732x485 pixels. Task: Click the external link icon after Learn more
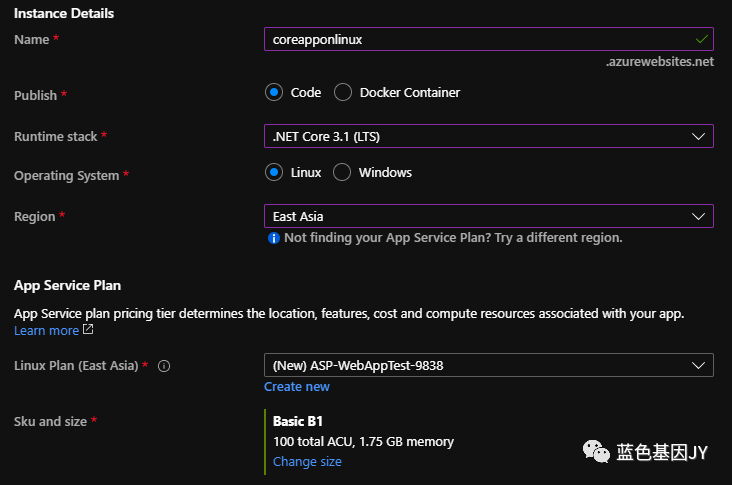(88, 330)
